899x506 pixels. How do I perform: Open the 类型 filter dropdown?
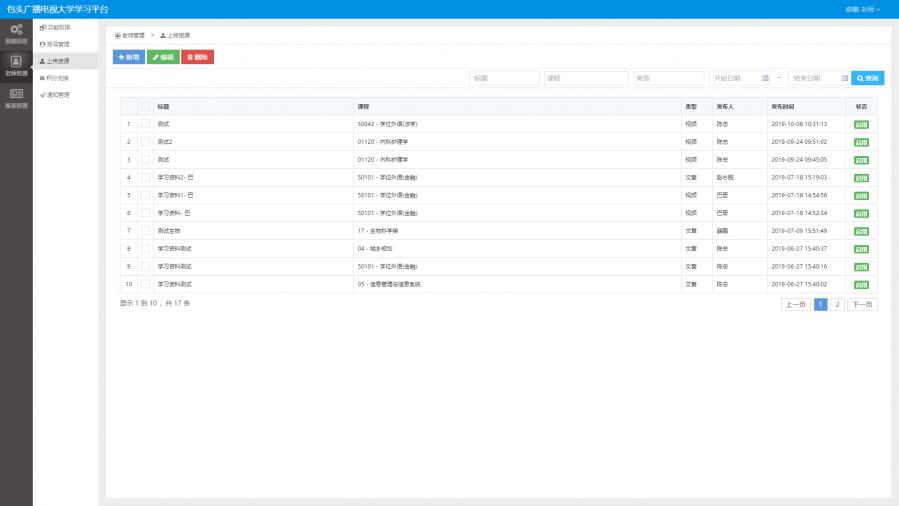[668, 78]
